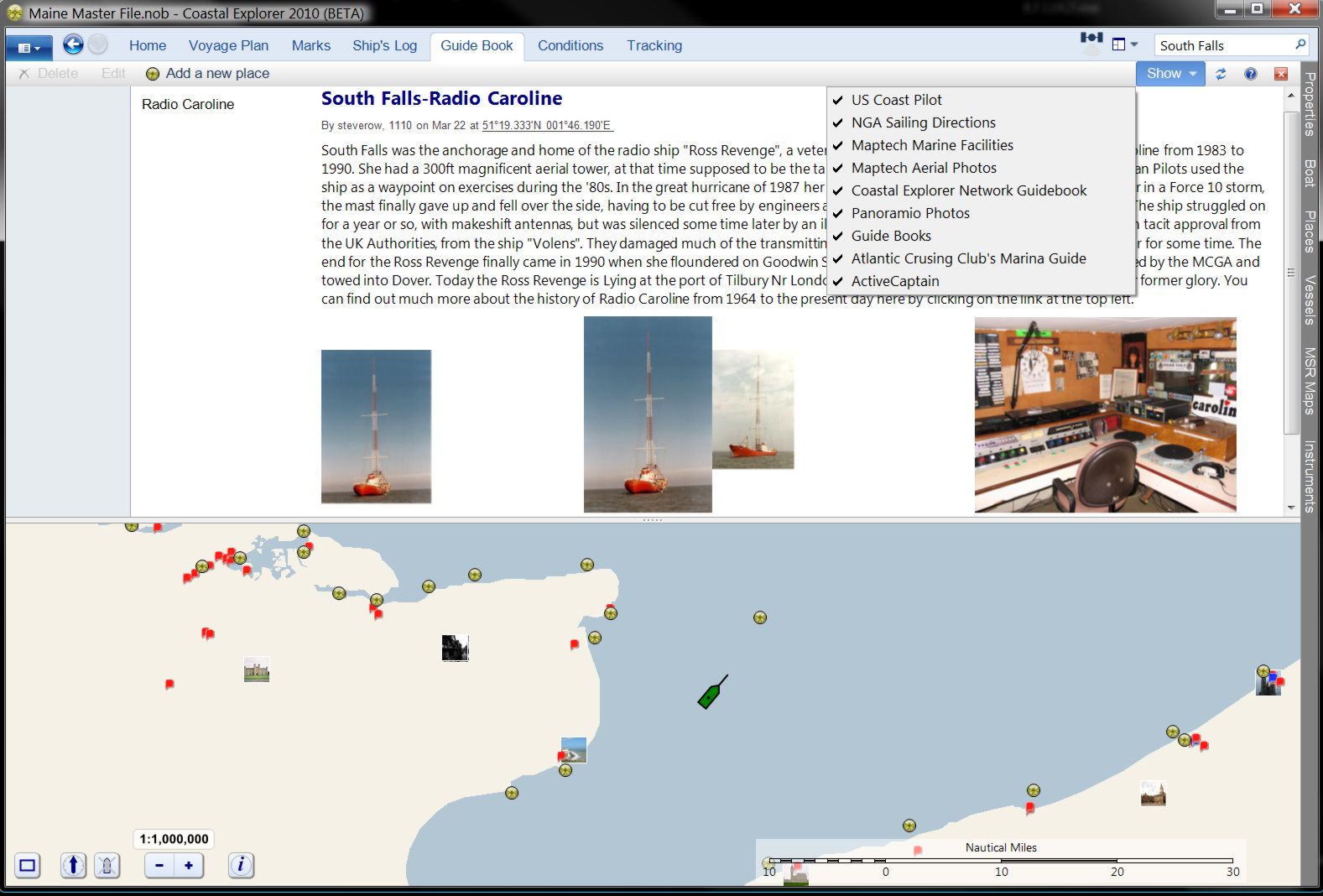Switch to the Voyage Plan tab
1323x896 pixels.
(x=228, y=46)
